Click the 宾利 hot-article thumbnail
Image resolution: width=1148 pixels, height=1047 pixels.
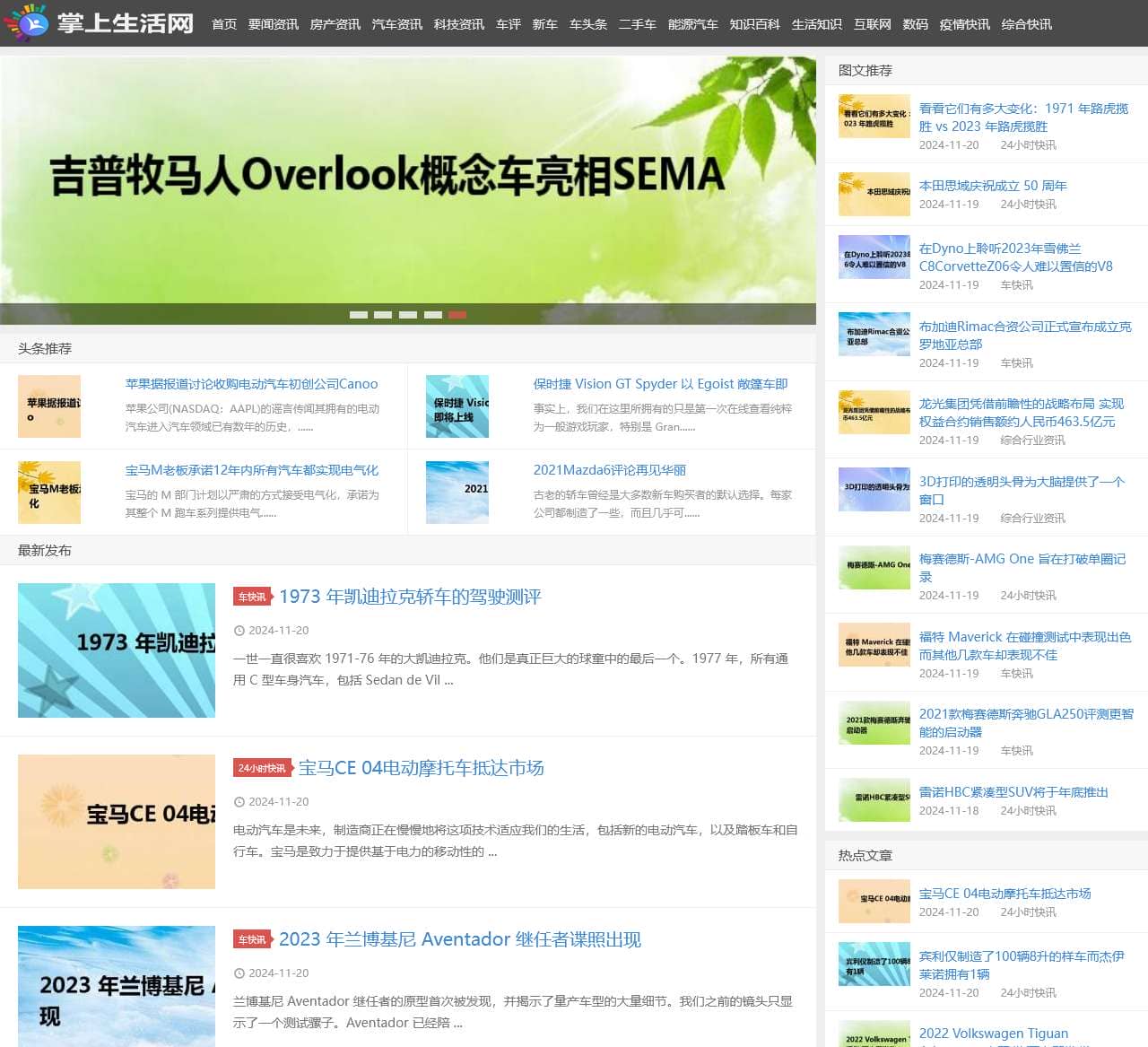pos(874,964)
